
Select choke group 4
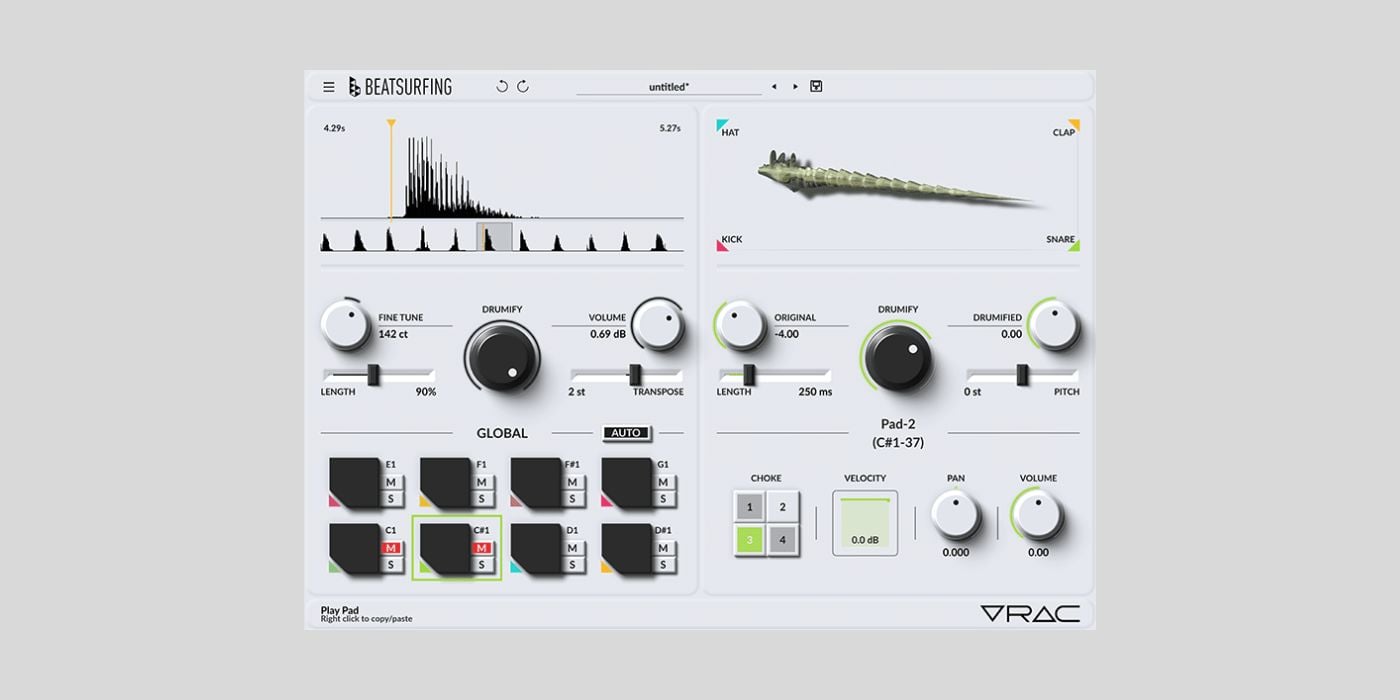pos(783,540)
